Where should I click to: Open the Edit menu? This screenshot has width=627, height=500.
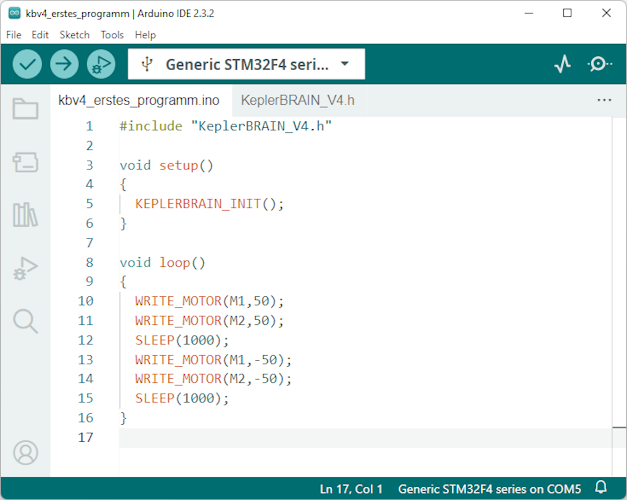(40, 35)
